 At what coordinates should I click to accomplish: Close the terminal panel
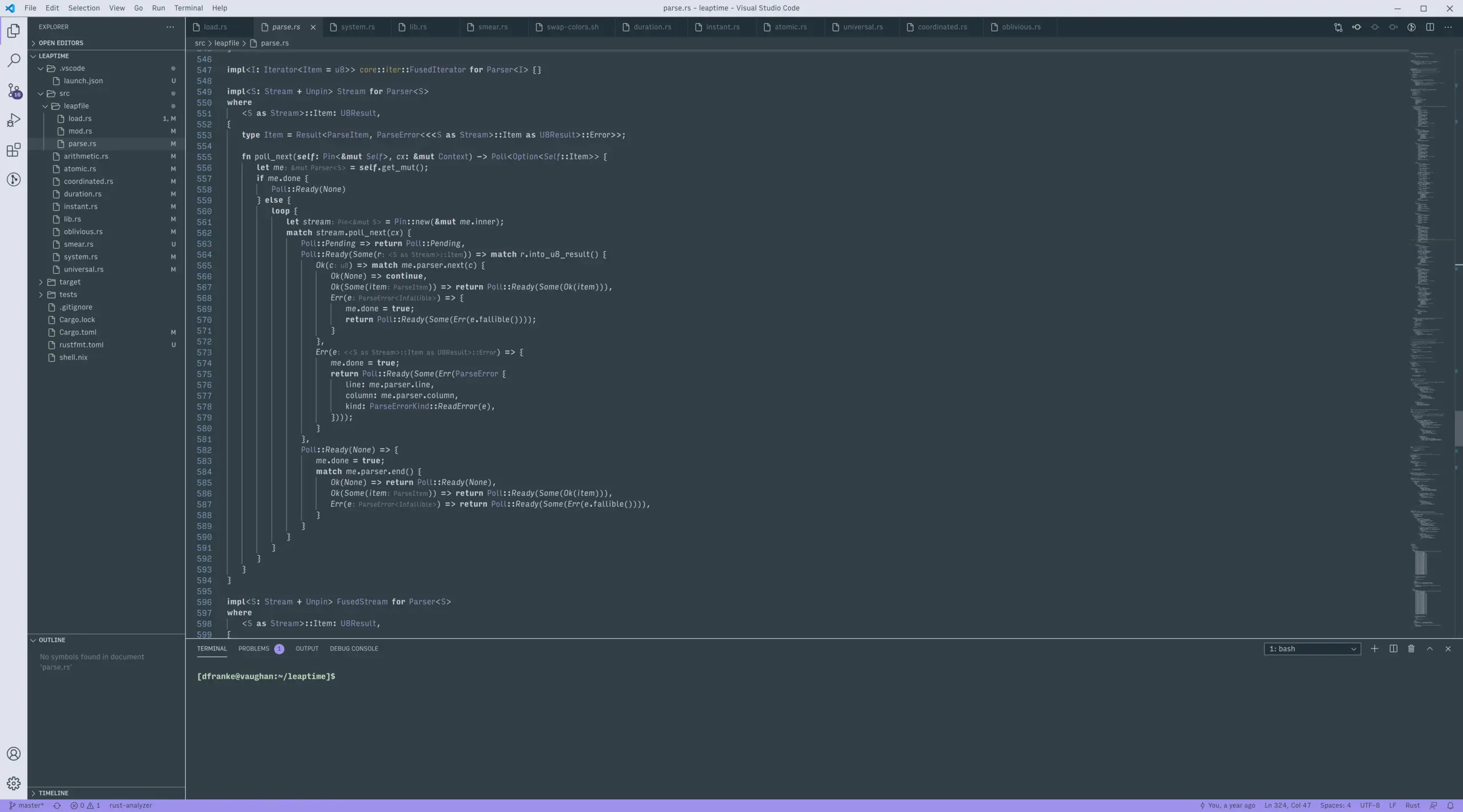1448,649
